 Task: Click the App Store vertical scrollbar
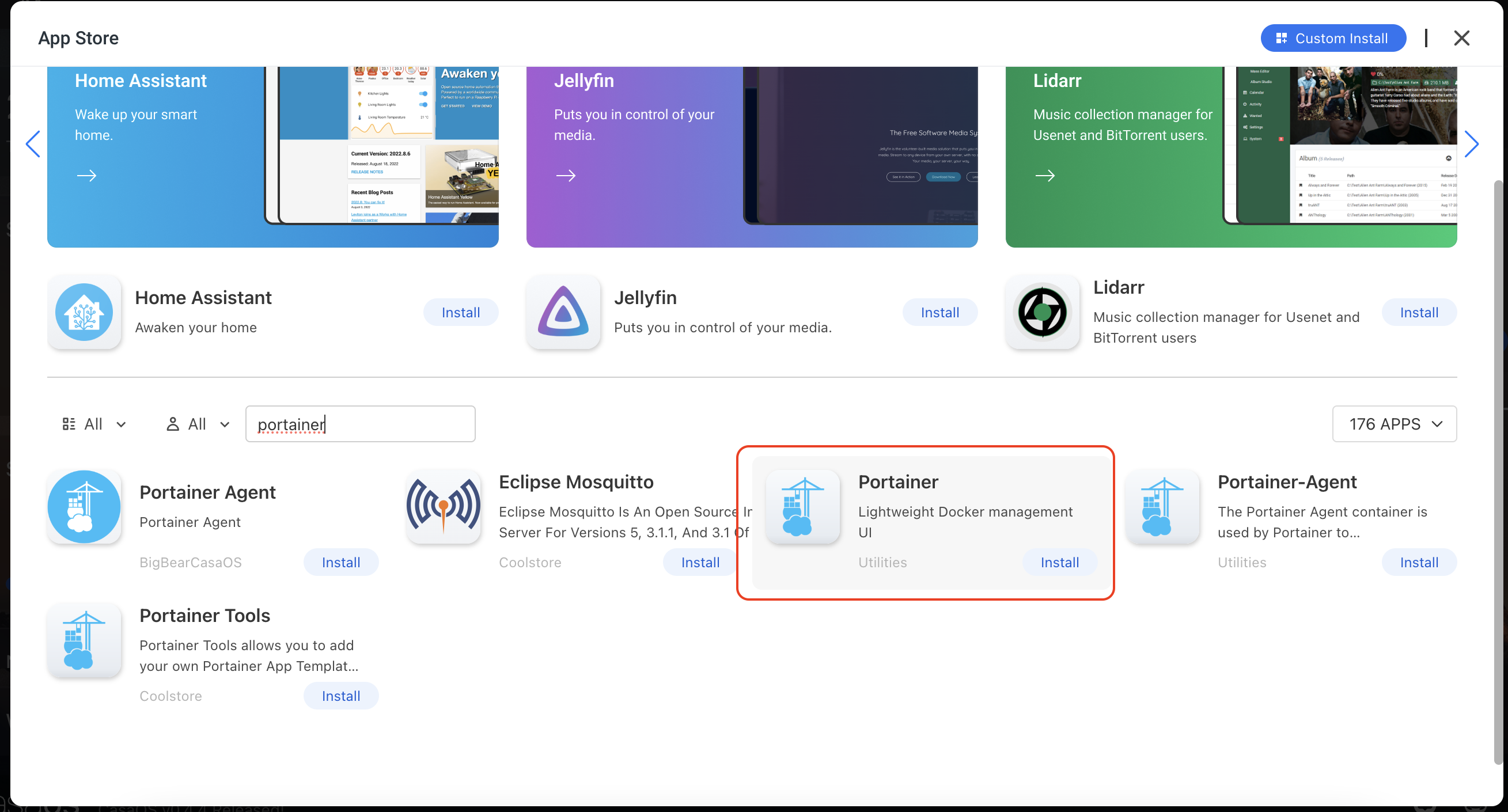click(1498, 472)
